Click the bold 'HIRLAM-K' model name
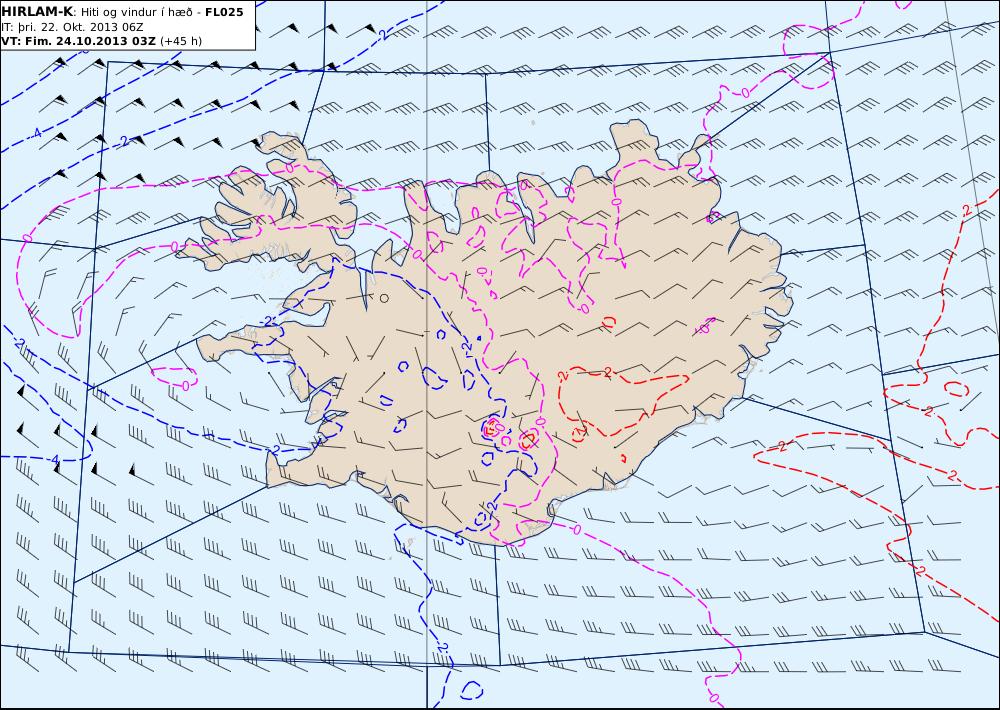The image size is (1000, 710). (x=37, y=12)
